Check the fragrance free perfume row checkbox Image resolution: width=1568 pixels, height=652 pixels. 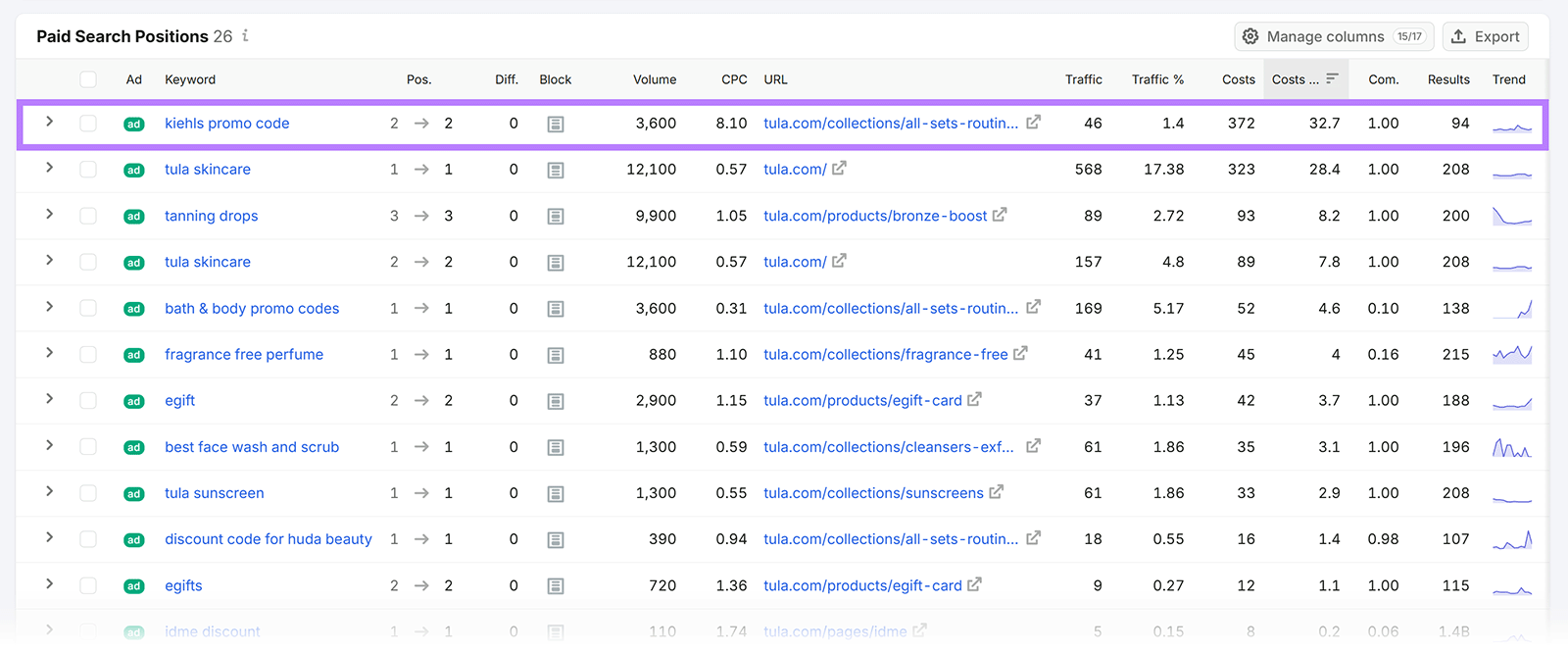click(88, 354)
